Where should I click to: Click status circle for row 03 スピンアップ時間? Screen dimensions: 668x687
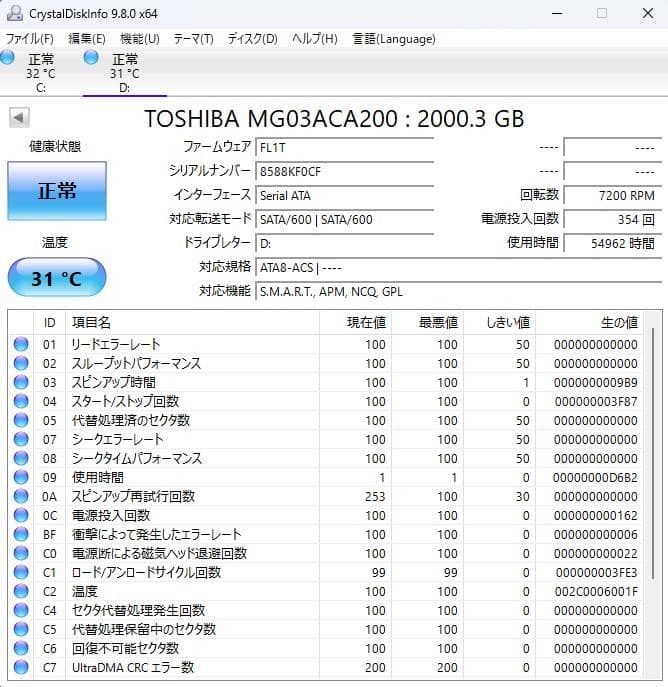(x=21, y=382)
